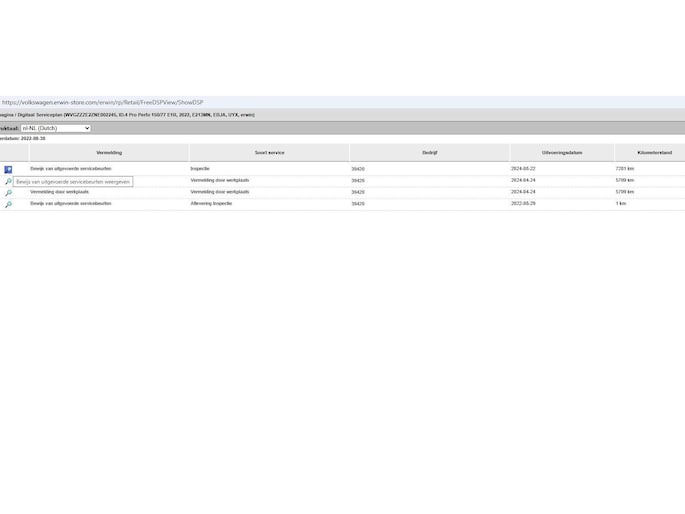The height and width of the screenshot is (514, 685).
Task: Select the Inspectie service type cell in first row
Action: pyautogui.click(x=200, y=169)
